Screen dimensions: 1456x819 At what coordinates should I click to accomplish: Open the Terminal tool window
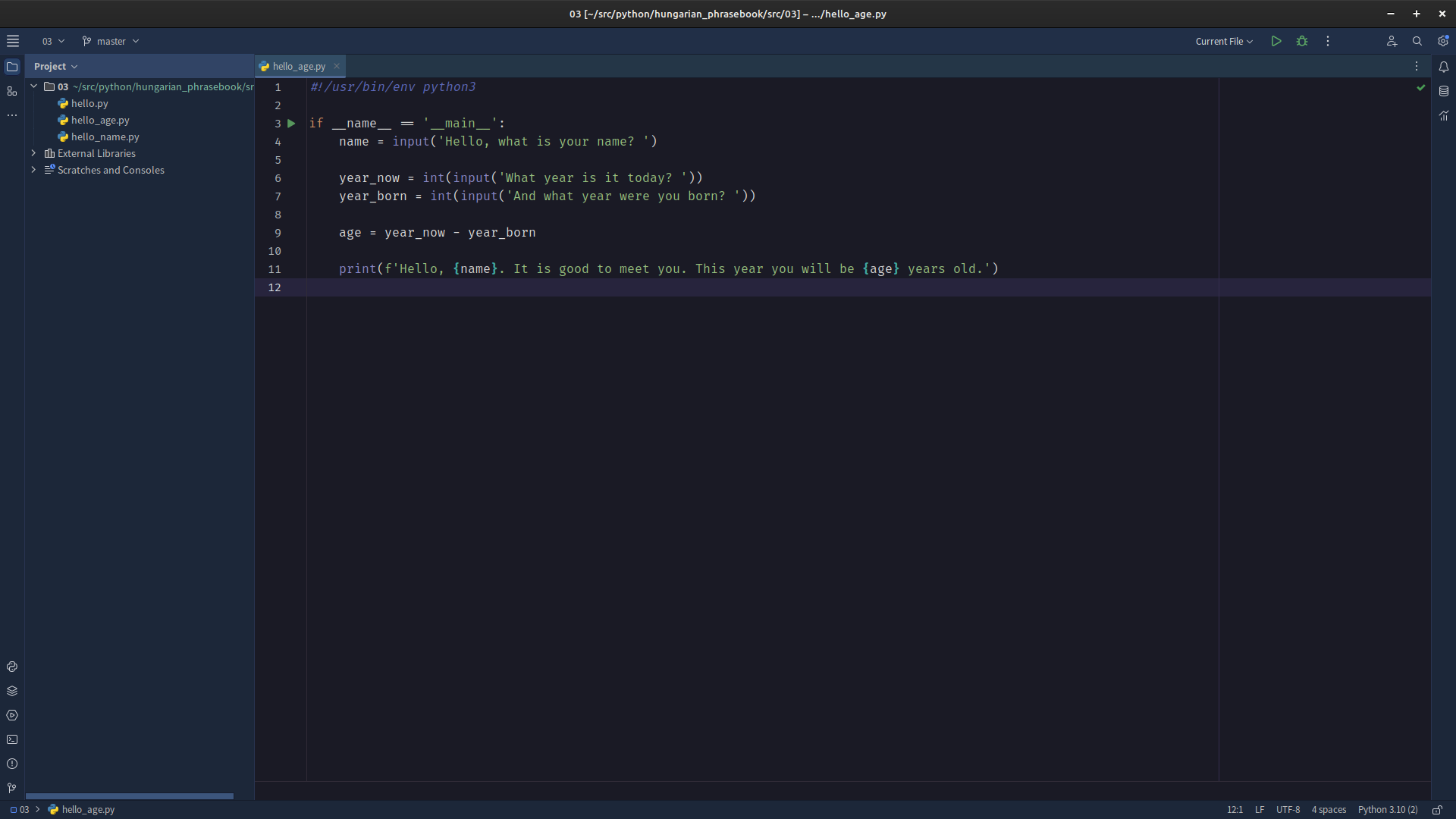pos(12,739)
